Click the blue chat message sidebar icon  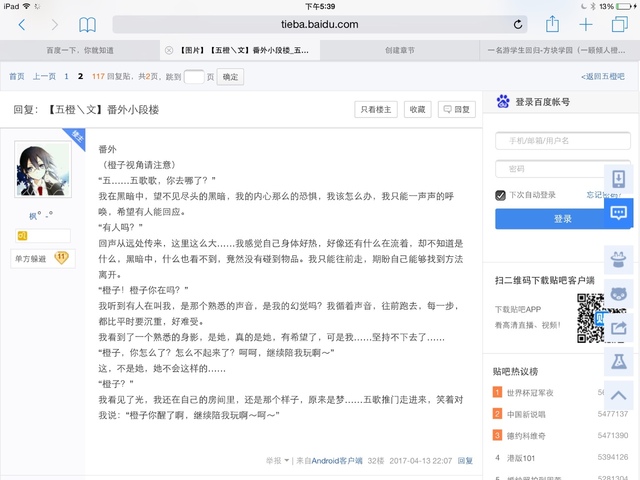(618, 213)
